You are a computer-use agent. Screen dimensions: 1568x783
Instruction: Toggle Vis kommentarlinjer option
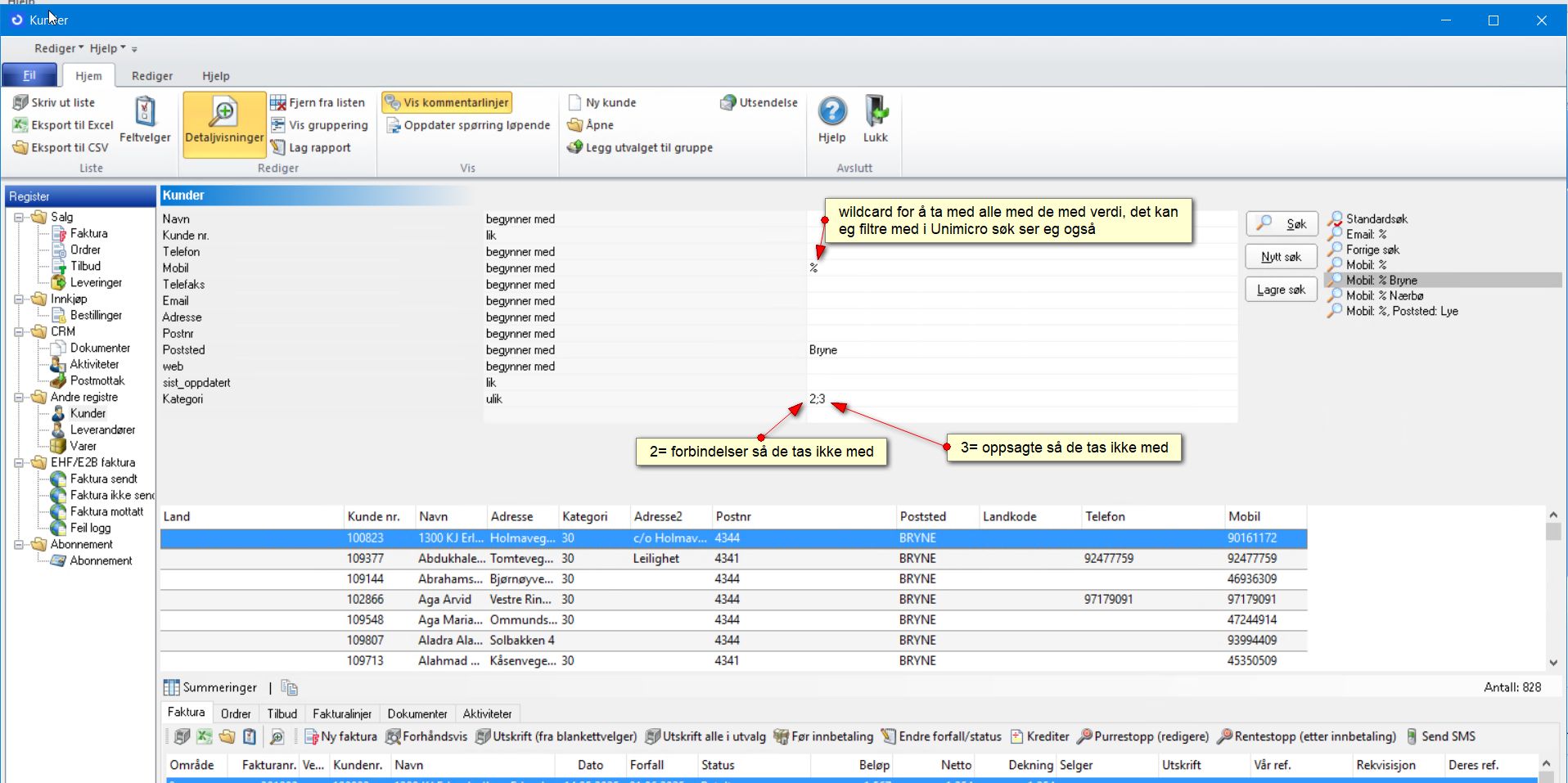[x=447, y=102]
